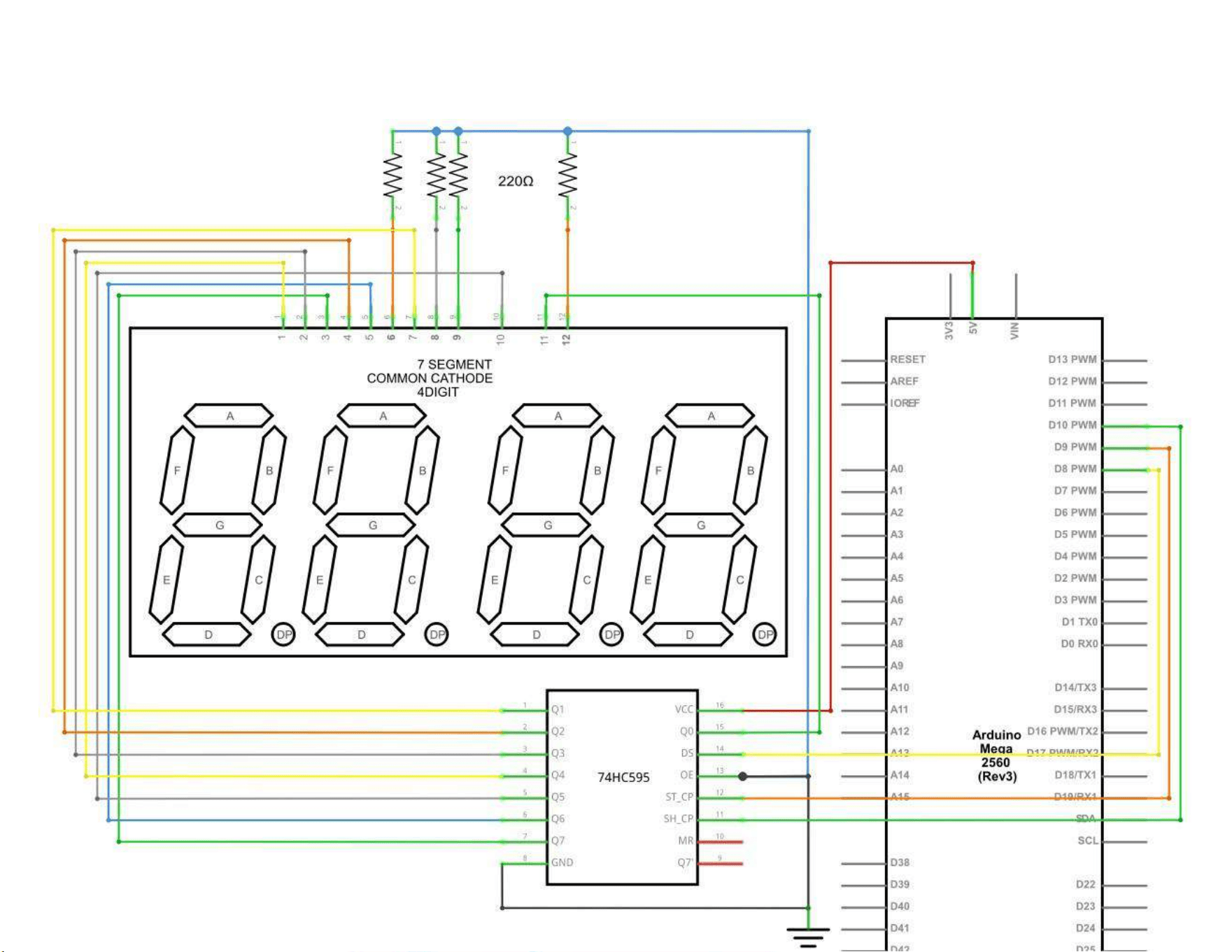The height and width of the screenshot is (952, 1232).
Task: Click the RESET pin on the Arduino
Action: 907,359
